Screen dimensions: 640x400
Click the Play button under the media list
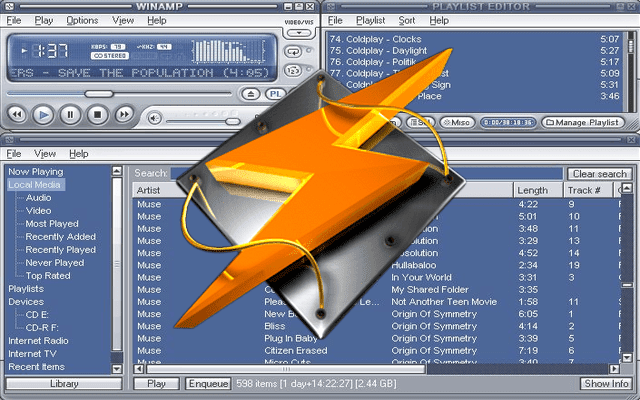156,384
